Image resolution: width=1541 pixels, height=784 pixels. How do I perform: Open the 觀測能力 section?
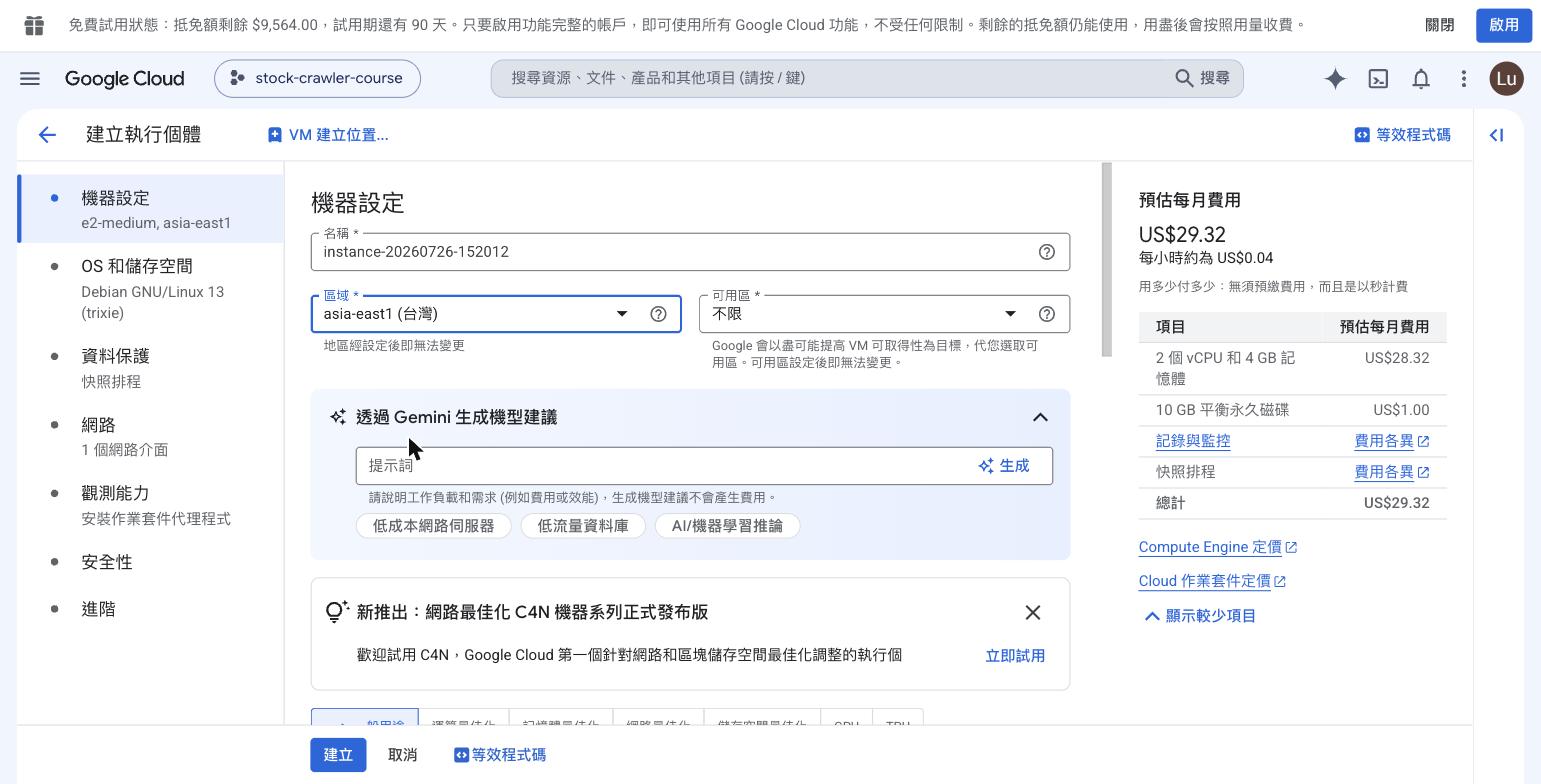[151, 505]
